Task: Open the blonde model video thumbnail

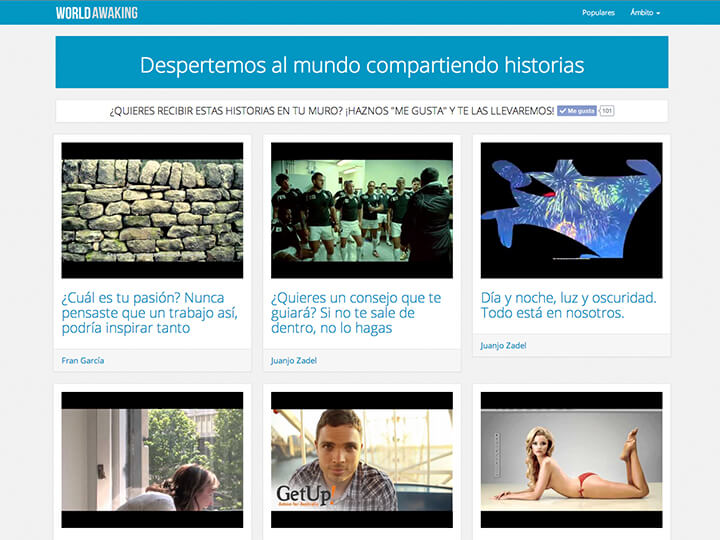Action: [572, 460]
